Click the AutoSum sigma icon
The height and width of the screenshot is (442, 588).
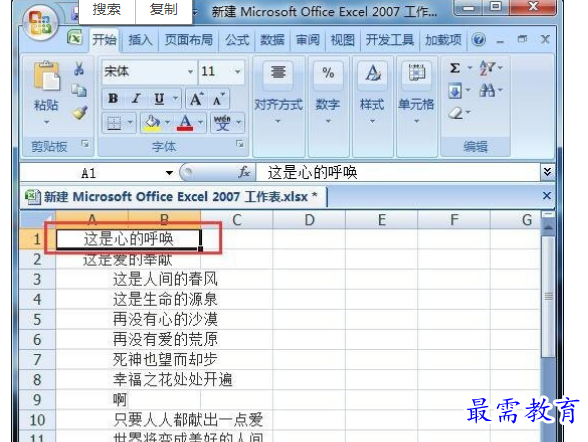tap(454, 68)
